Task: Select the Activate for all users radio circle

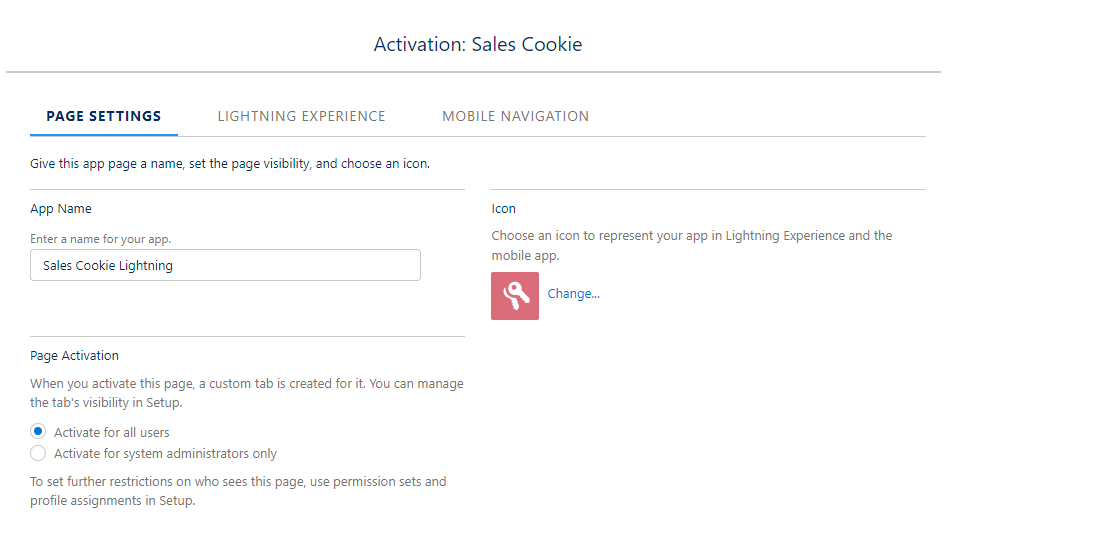Action: click(38, 431)
